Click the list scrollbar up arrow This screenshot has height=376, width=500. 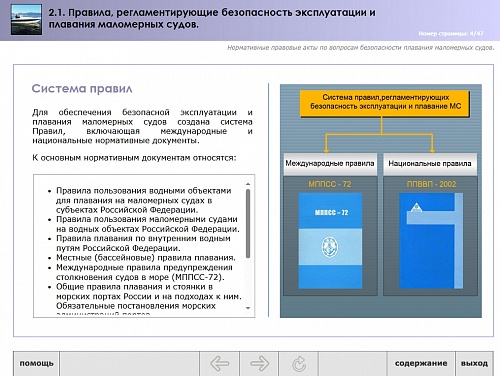coord(248,184)
